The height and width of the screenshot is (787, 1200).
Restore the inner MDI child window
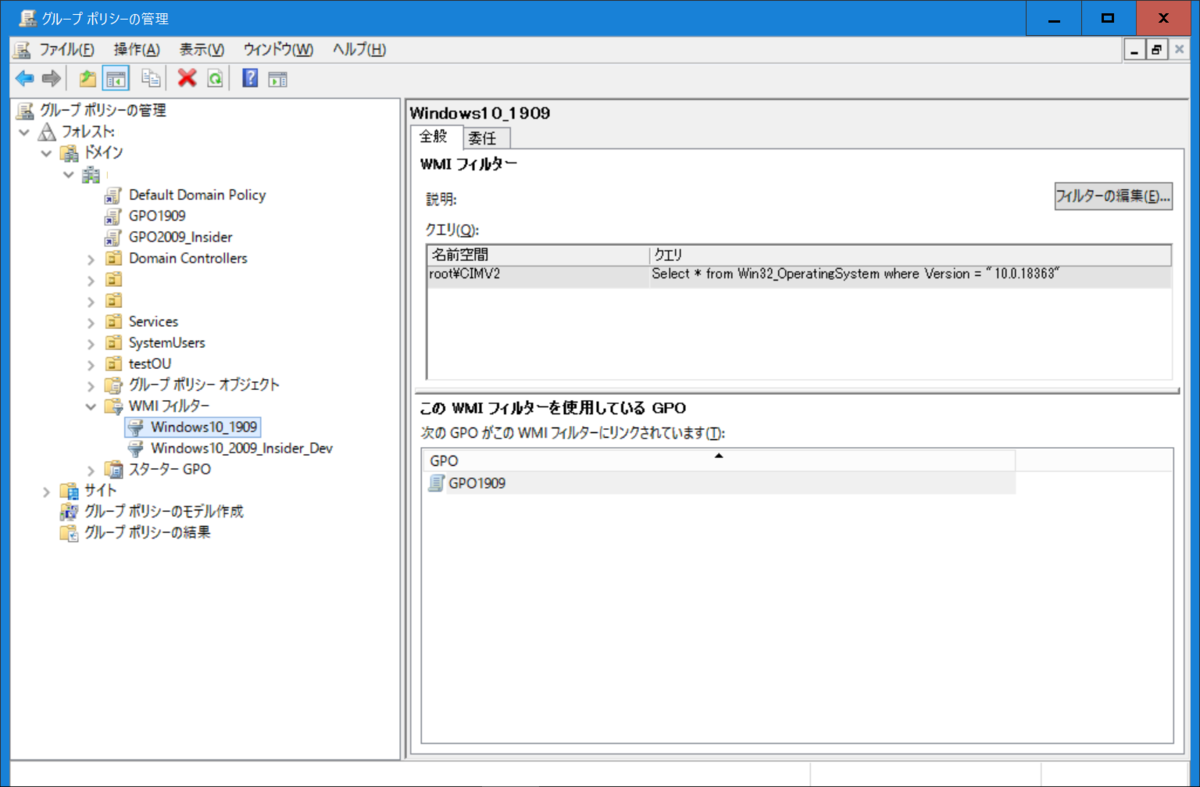[x=1157, y=50]
